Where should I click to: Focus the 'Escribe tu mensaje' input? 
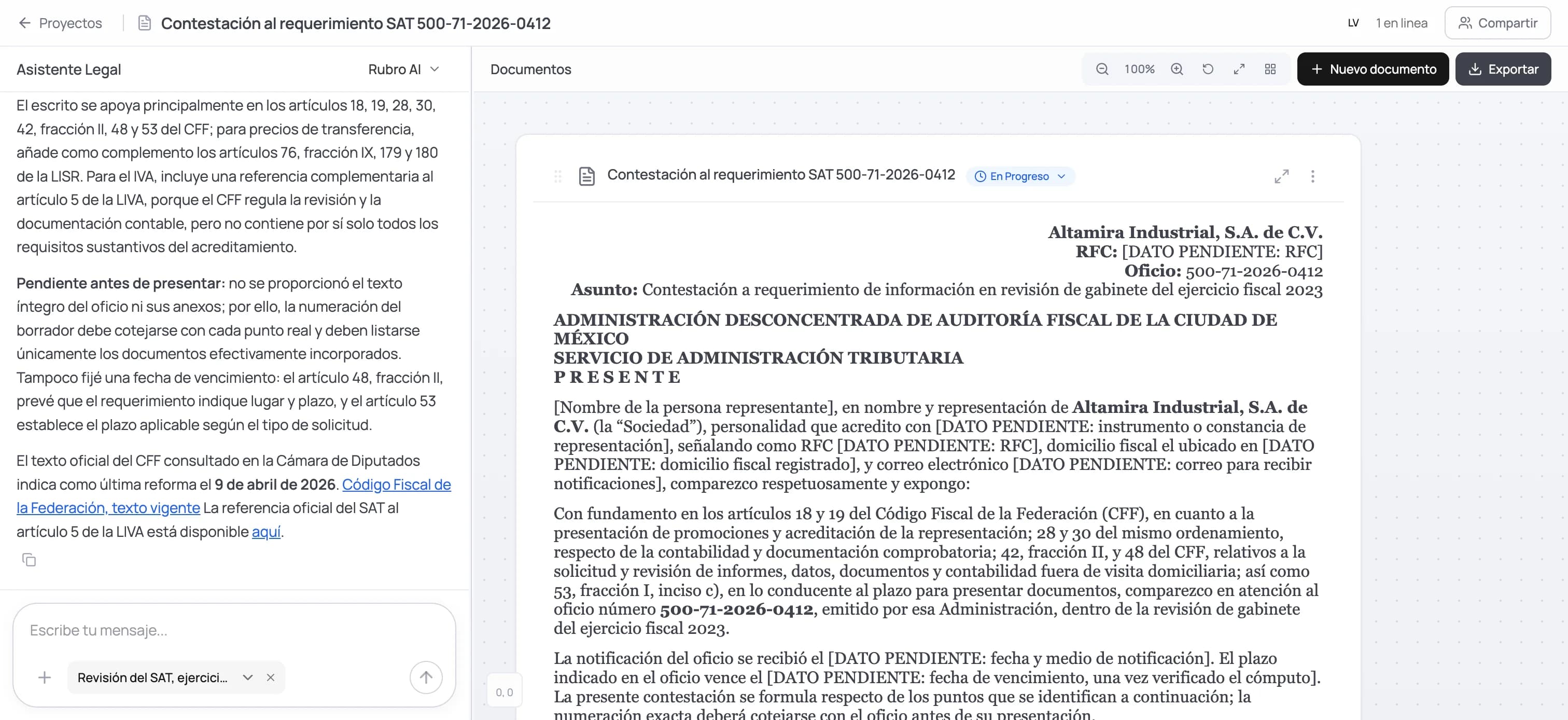pyautogui.click(x=234, y=630)
